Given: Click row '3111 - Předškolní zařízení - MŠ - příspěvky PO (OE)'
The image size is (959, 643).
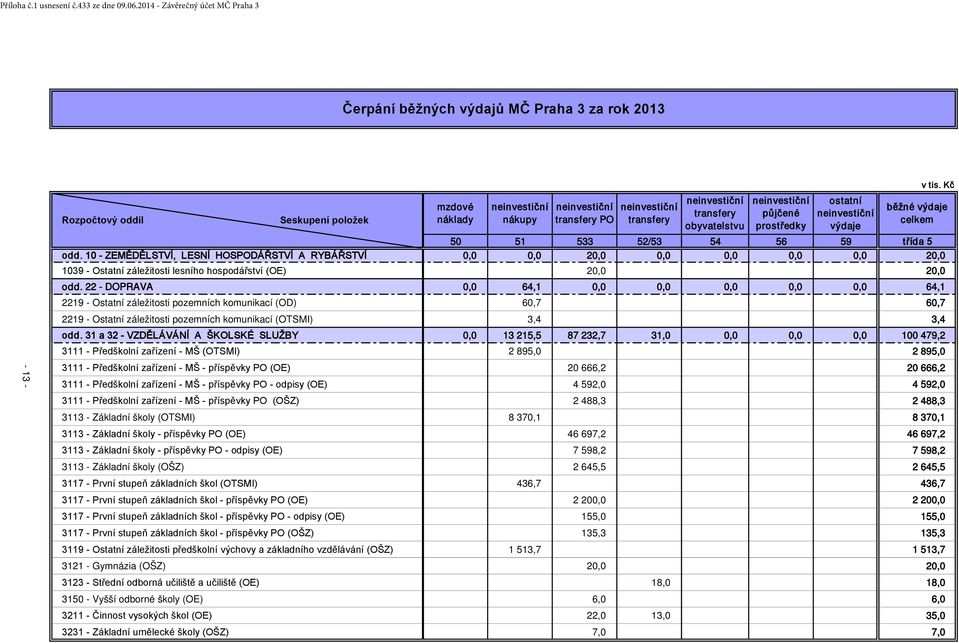Looking at the screenshot, I should [x=503, y=368].
